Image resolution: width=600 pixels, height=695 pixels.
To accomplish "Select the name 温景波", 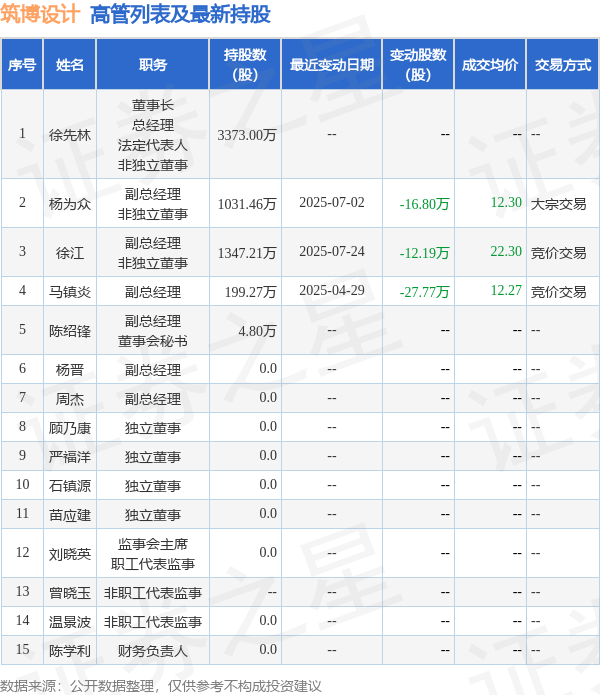I will point(70,622).
